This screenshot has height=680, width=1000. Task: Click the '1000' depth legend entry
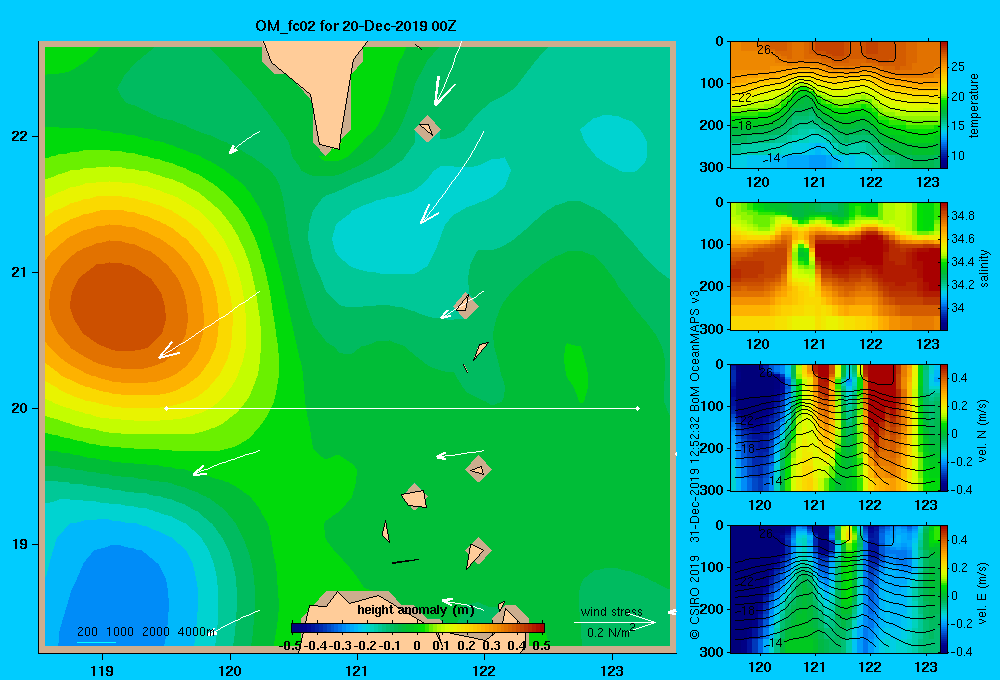coord(120,632)
